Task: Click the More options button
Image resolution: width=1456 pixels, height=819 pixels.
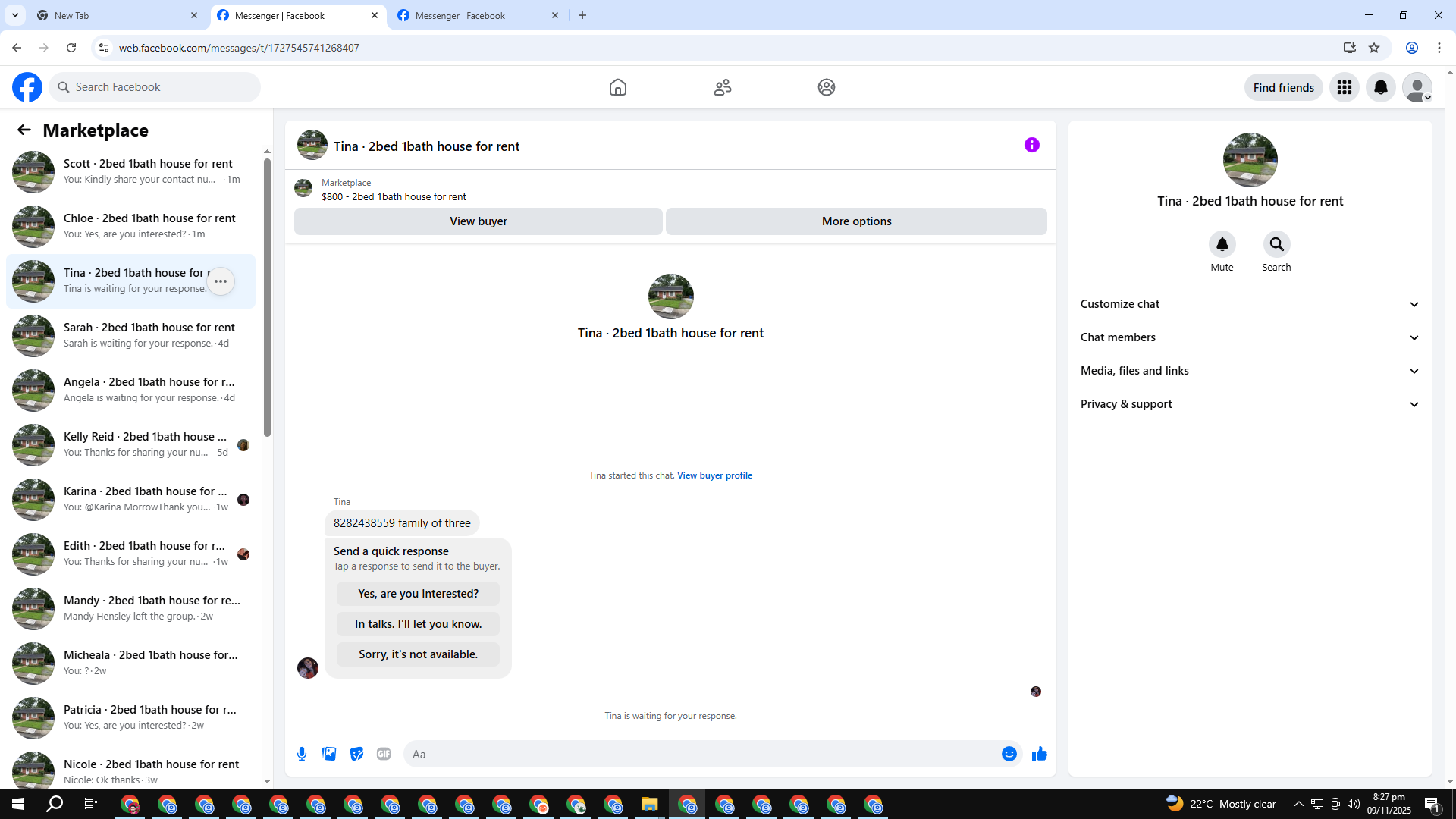Action: [856, 221]
